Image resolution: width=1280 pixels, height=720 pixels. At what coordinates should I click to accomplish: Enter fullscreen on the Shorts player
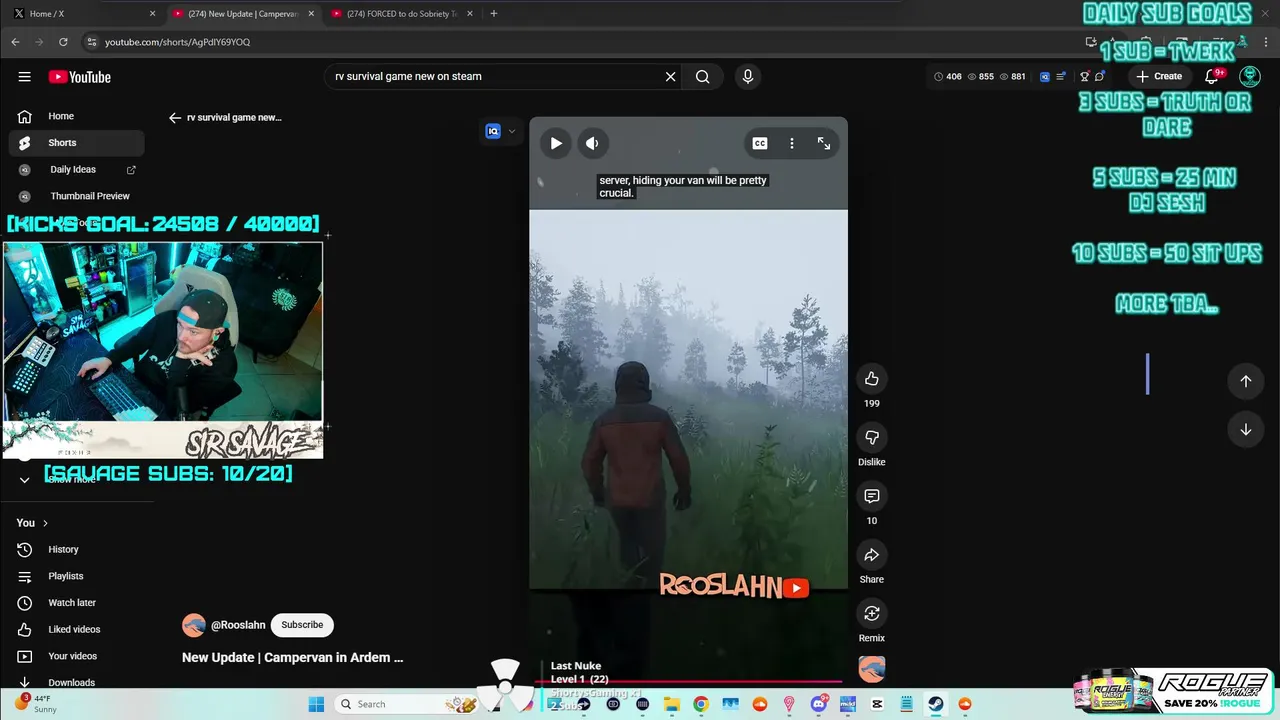click(x=824, y=143)
